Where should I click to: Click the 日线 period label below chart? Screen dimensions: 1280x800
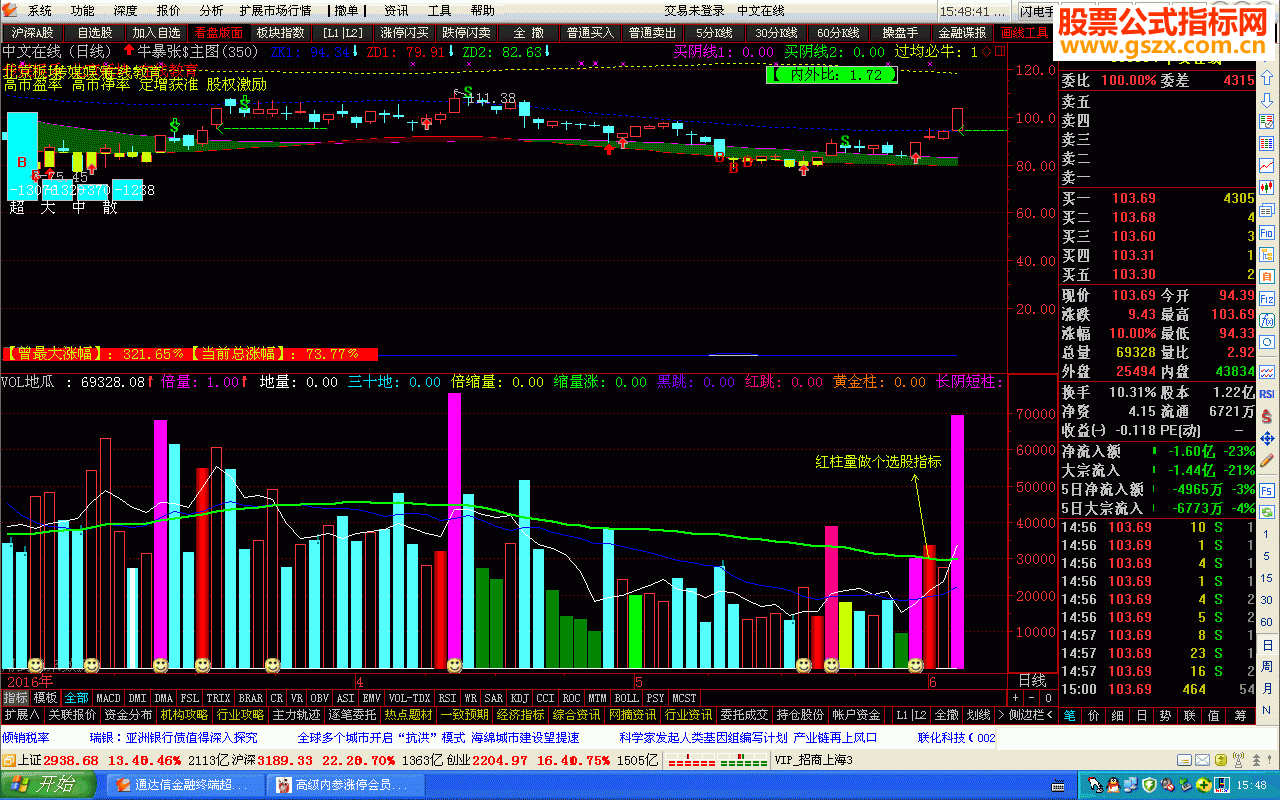click(1031, 680)
